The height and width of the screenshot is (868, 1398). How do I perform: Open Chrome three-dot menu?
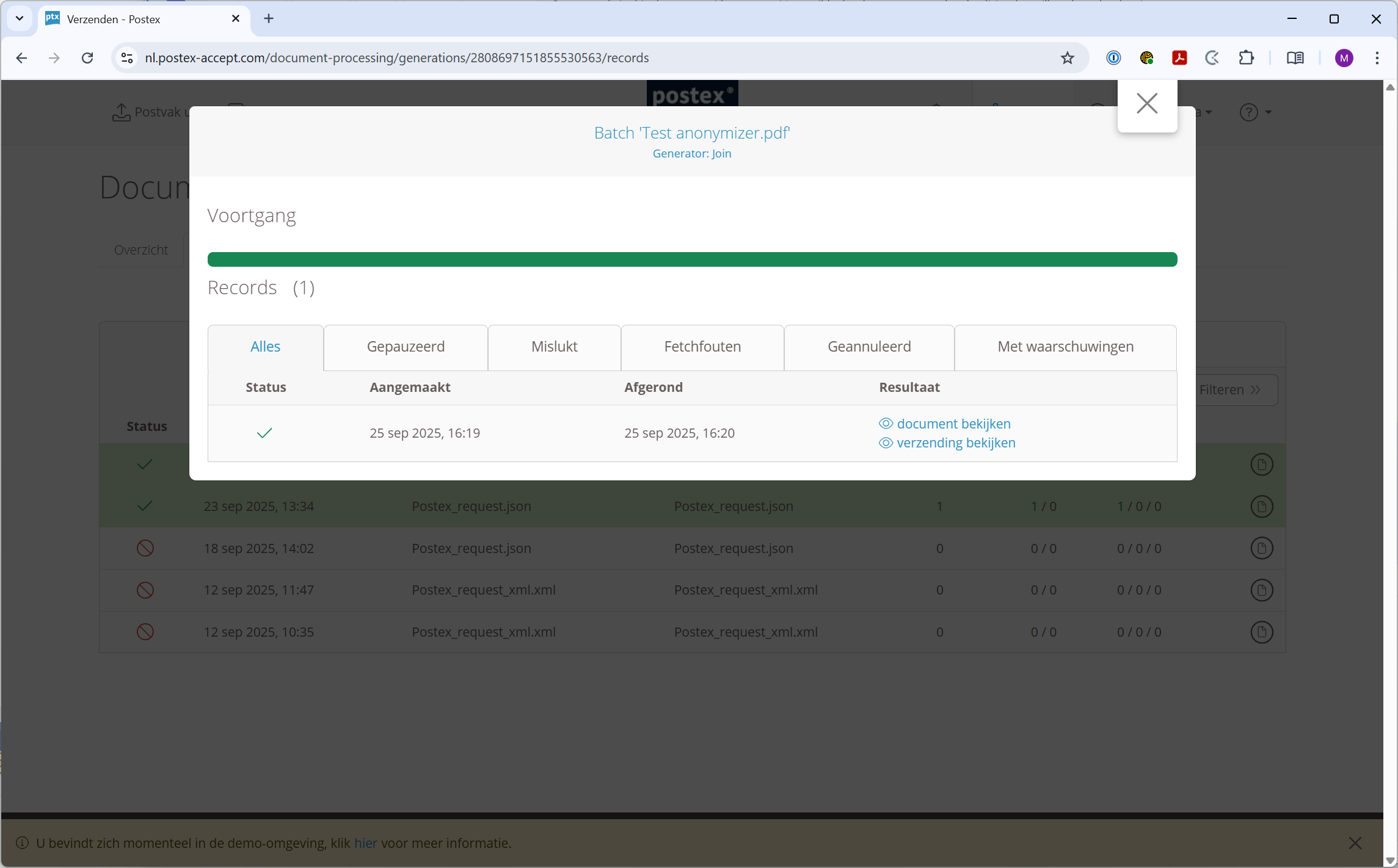(x=1377, y=58)
